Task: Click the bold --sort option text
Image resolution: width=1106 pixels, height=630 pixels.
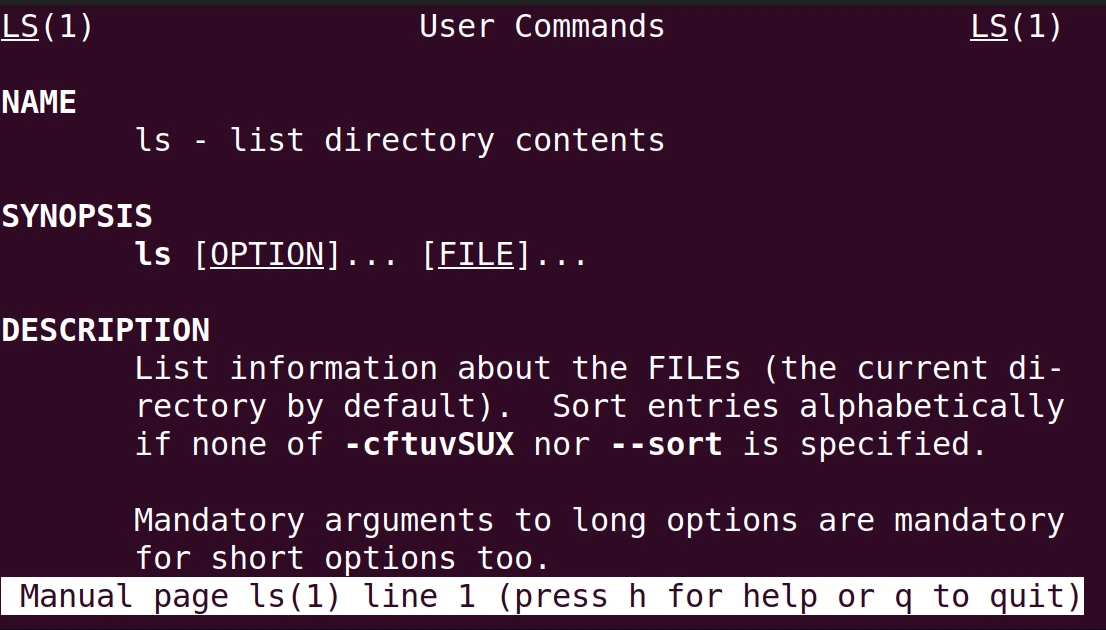Action: click(667, 444)
